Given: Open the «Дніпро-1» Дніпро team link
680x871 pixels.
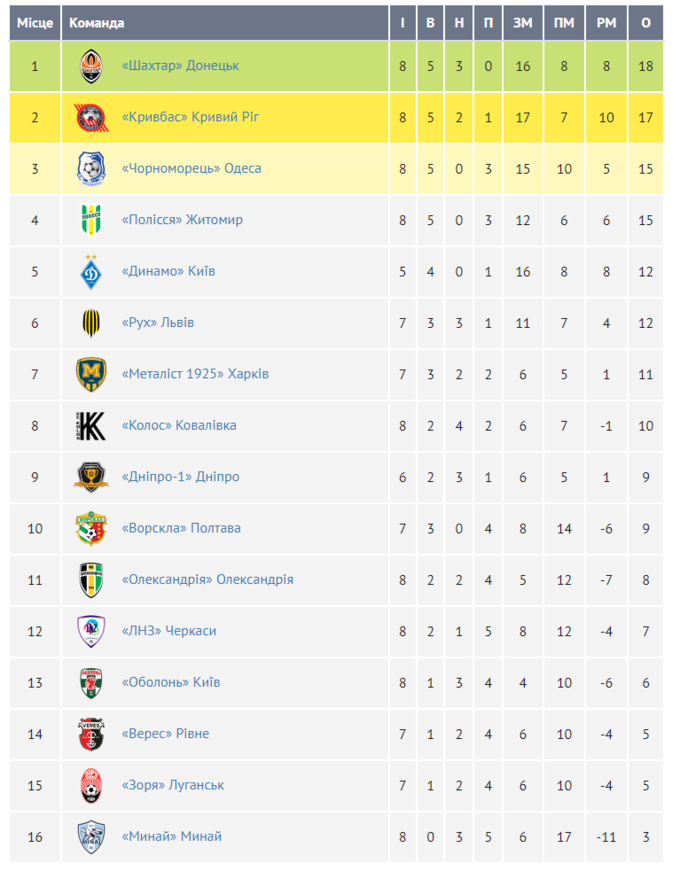Looking at the screenshot, I should click(180, 477).
